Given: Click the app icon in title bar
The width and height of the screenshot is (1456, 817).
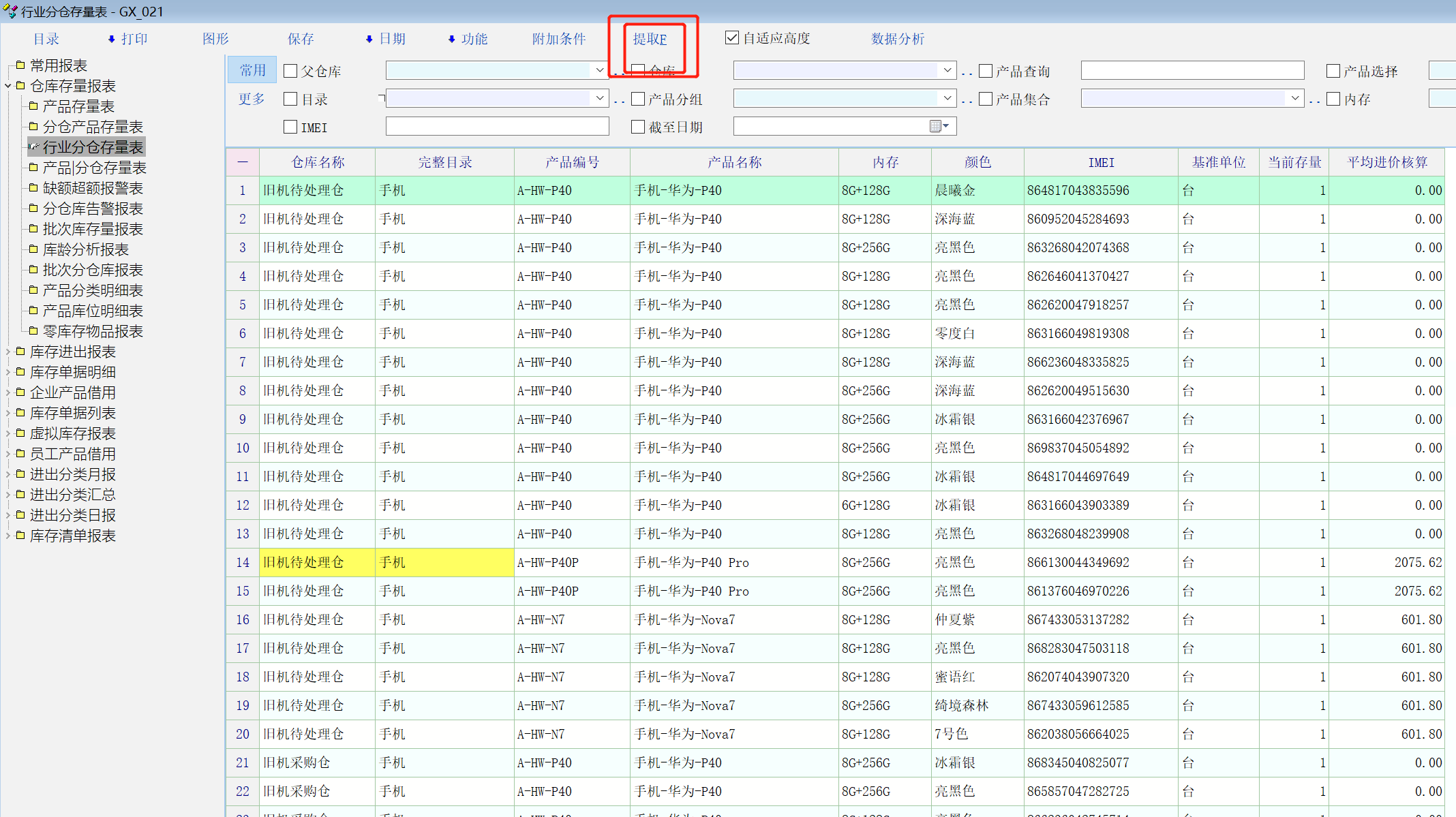Looking at the screenshot, I should 10,11.
